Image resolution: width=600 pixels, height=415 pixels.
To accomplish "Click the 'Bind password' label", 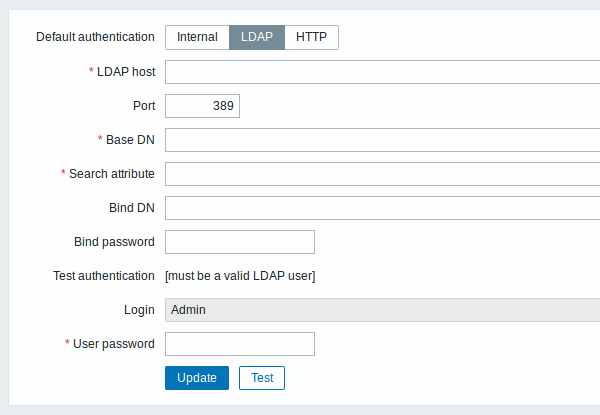I will click(114, 242).
